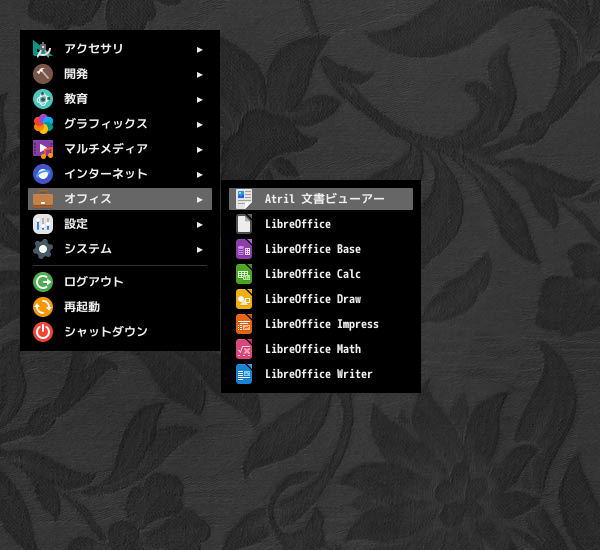The height and width of the screenshot is (550, 600).
Task: Click the red シャットダウン power icon
Action: pos(43,332)
